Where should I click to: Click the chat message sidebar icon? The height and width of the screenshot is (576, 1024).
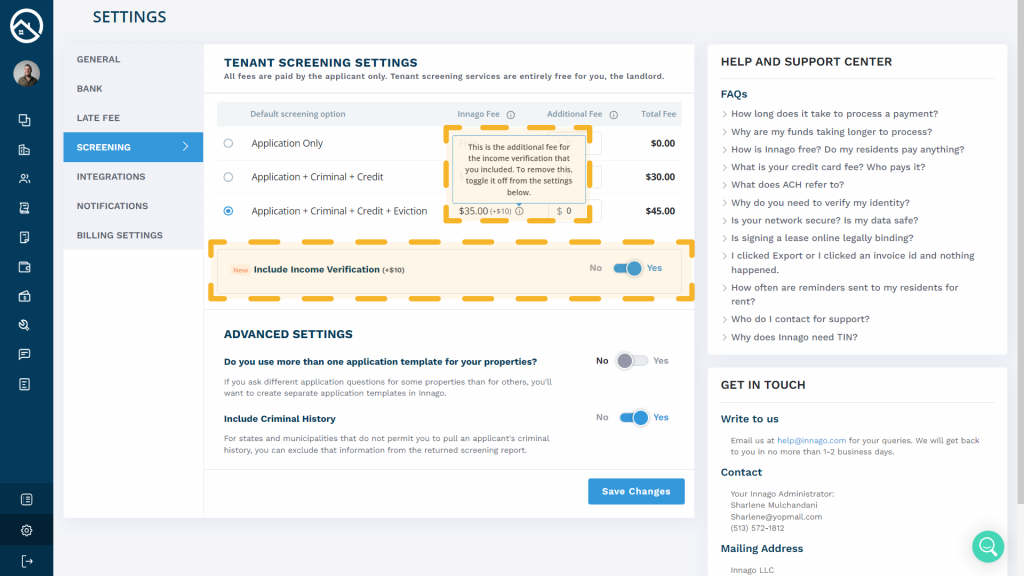[x=25, y=355]
